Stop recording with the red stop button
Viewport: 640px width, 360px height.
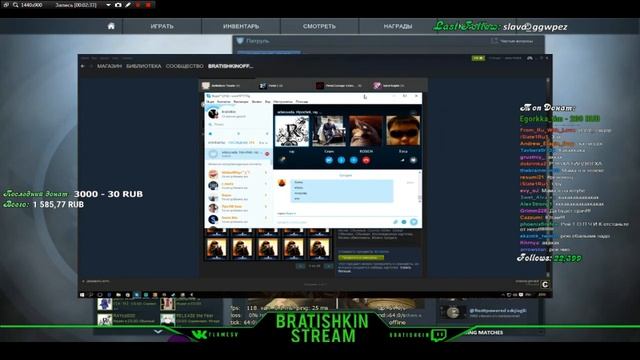pos(148,5)
